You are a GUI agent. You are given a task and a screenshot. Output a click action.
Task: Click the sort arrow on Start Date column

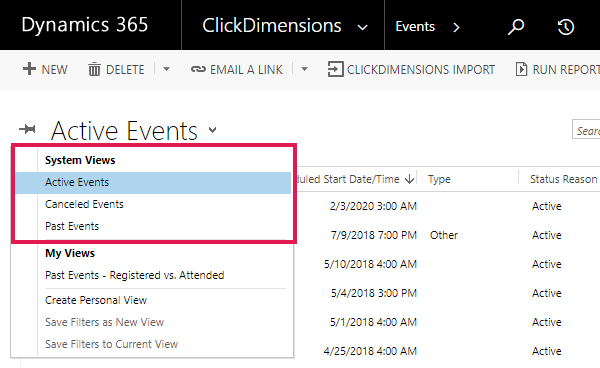click(409, 179)
